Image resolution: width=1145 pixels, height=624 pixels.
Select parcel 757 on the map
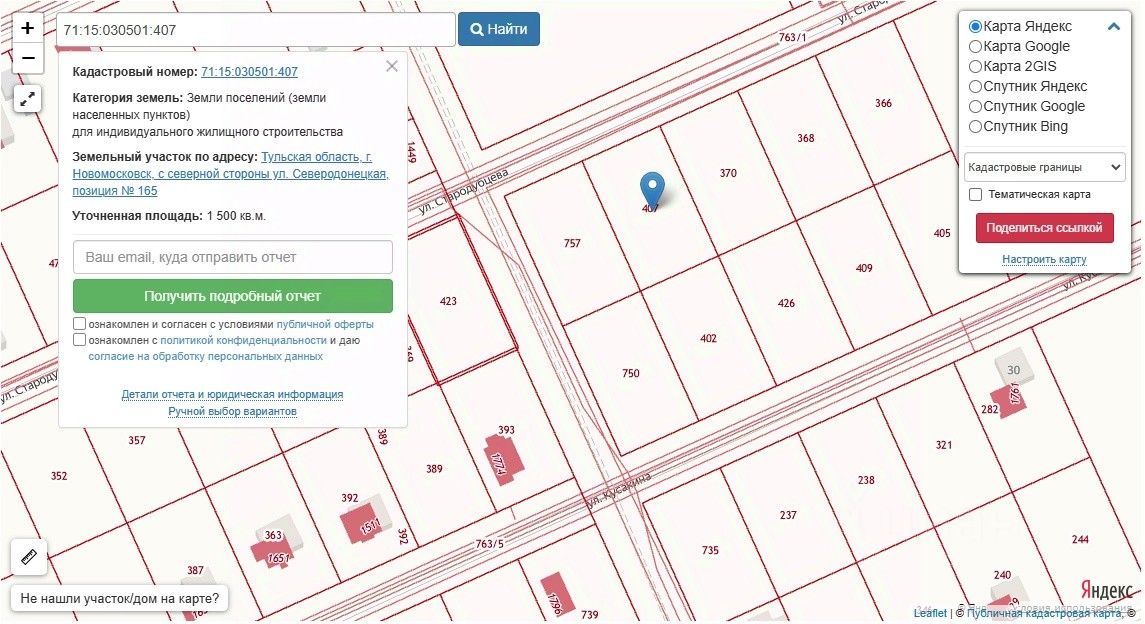(x=572, y=243)
